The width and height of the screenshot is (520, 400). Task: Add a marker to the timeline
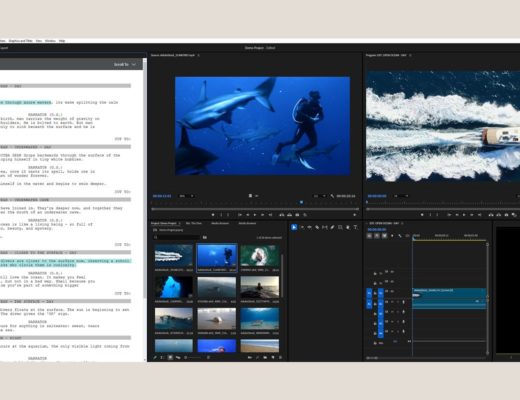coord(392,236)
